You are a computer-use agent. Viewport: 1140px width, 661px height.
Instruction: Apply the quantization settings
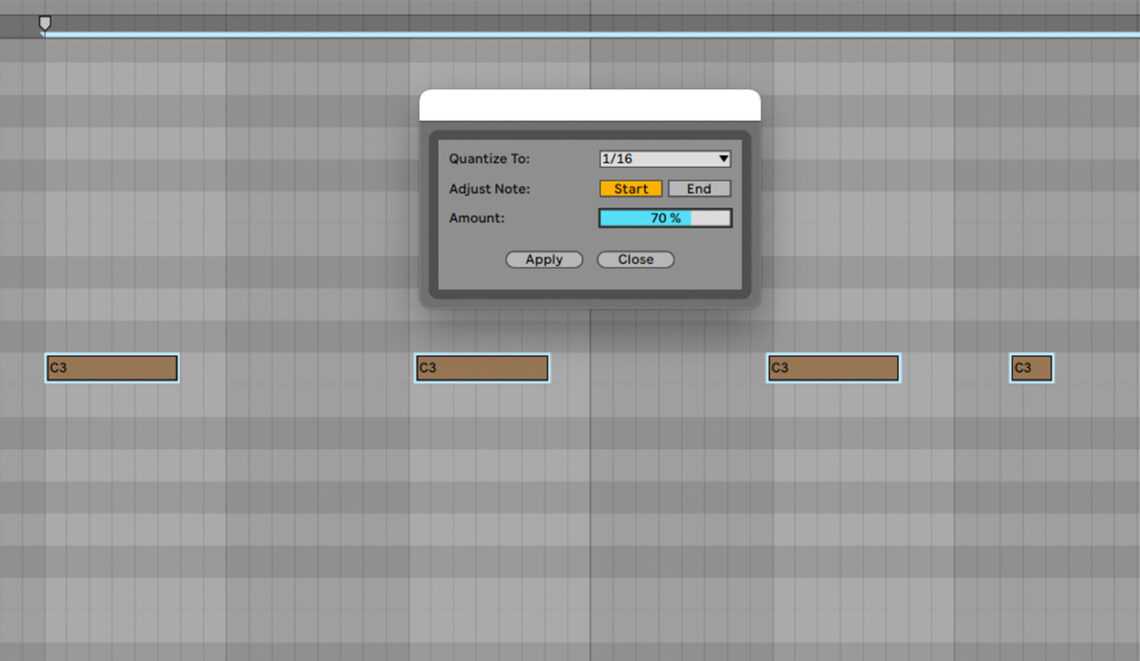point(543,259)
